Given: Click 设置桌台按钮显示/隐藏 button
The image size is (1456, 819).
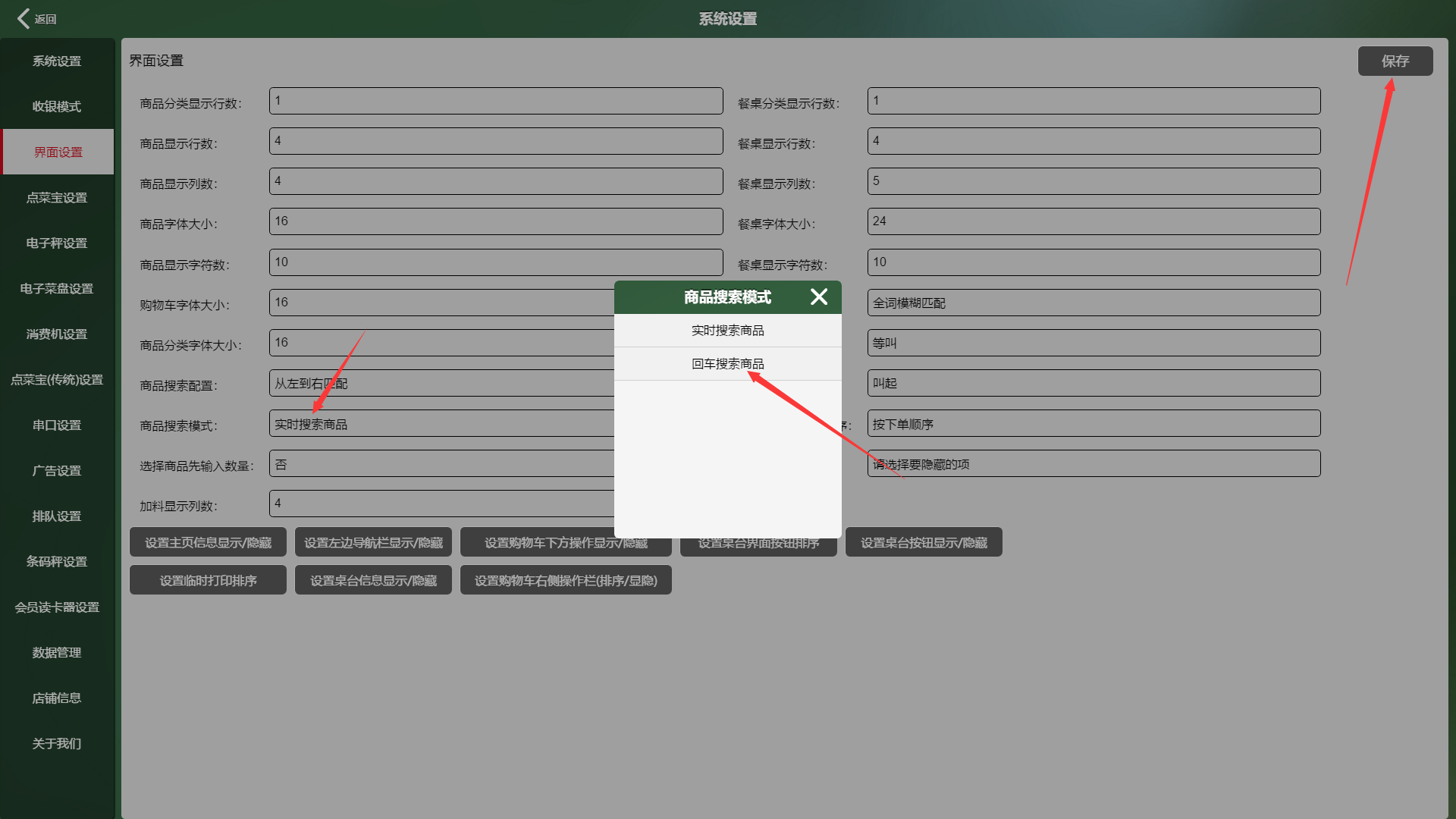Looking at the screenshot, I should [x=923, y=542].
